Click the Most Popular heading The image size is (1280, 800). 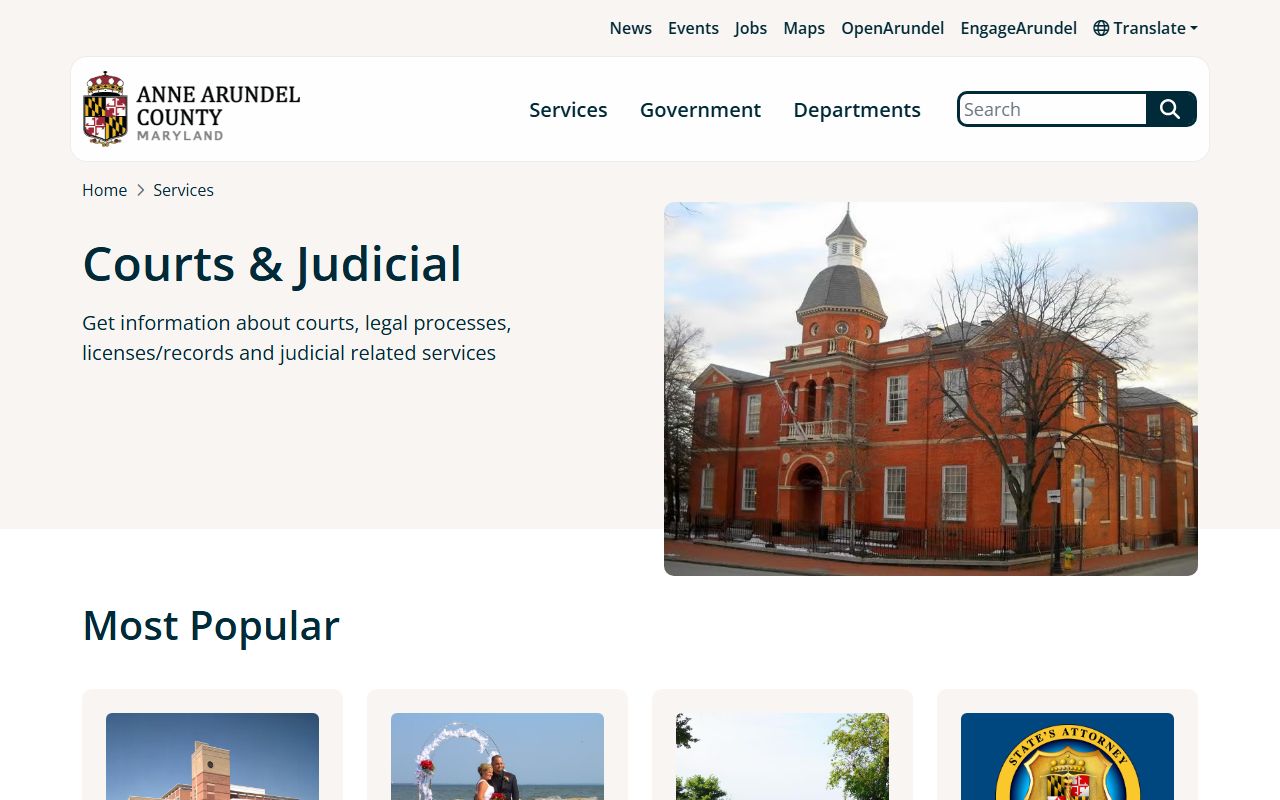click(x=211, y=626)
